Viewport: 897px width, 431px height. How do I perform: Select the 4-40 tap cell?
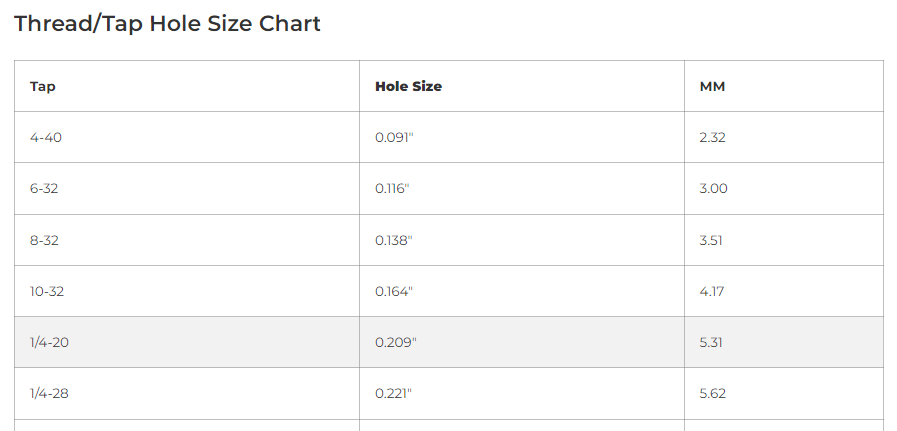pos(46,137)
